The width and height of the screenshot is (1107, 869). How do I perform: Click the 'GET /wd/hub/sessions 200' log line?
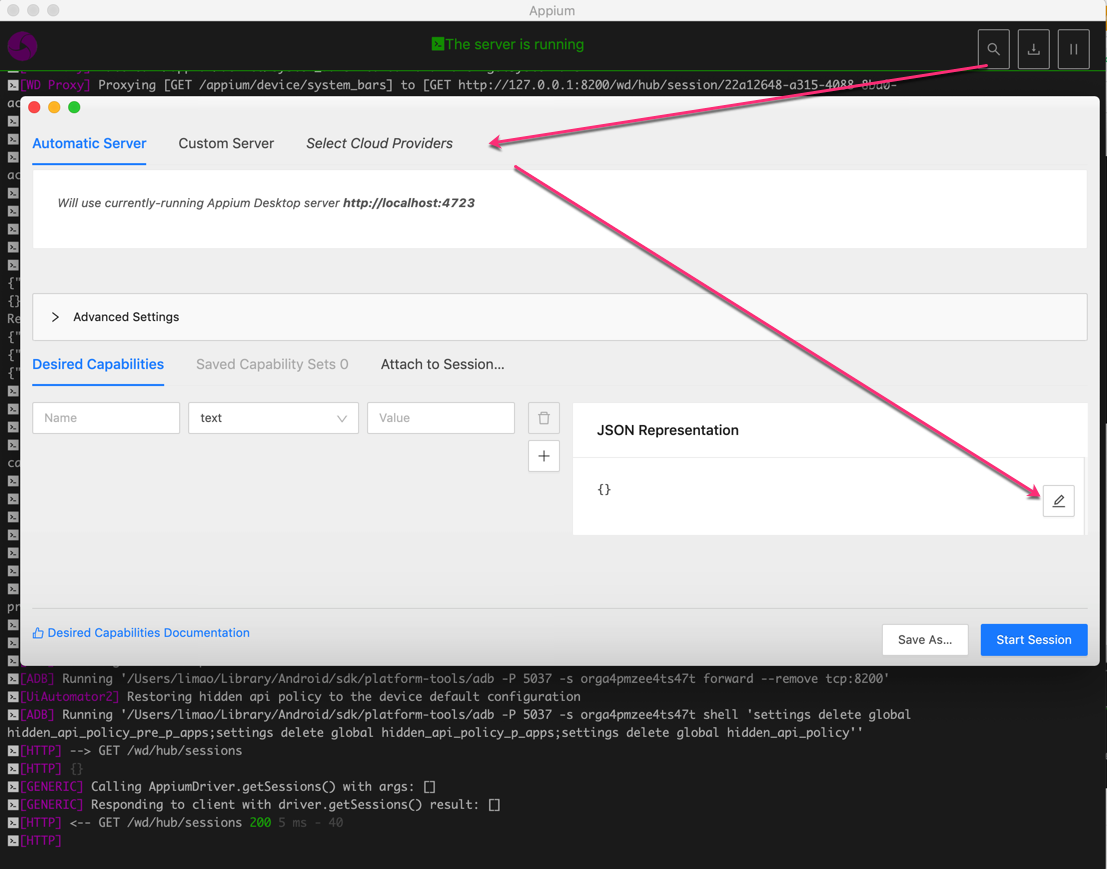point(175,823)
